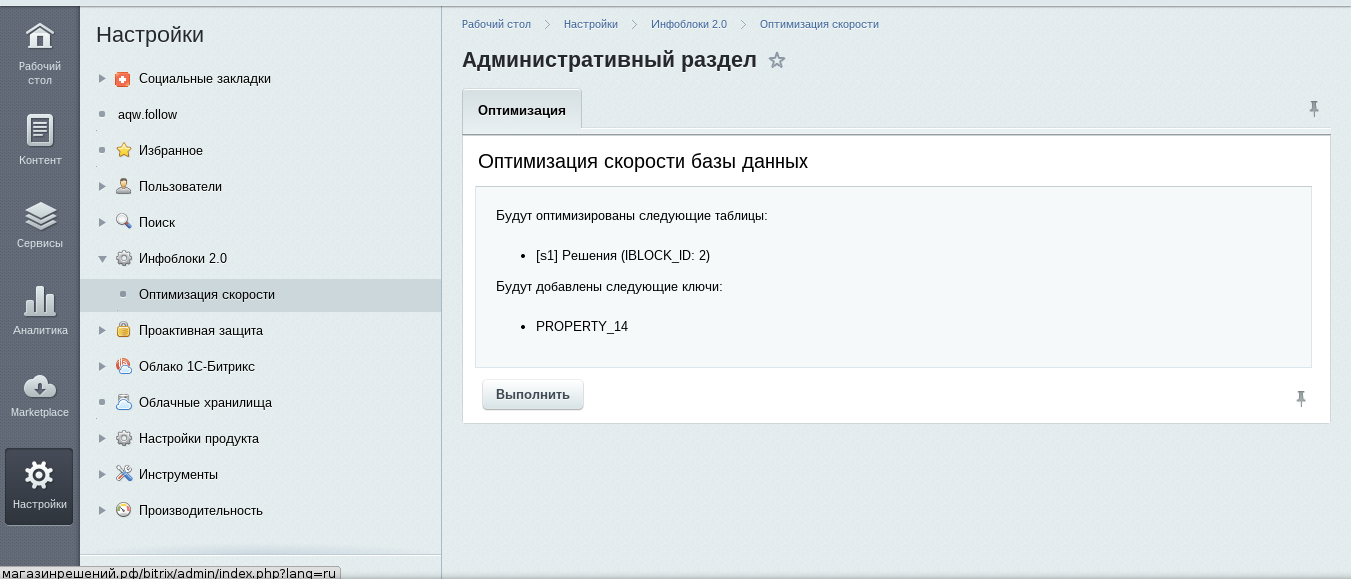The image size is (1351, 579).
Task: Open Настройки from the breadcrumb trail
Action: 590,24
